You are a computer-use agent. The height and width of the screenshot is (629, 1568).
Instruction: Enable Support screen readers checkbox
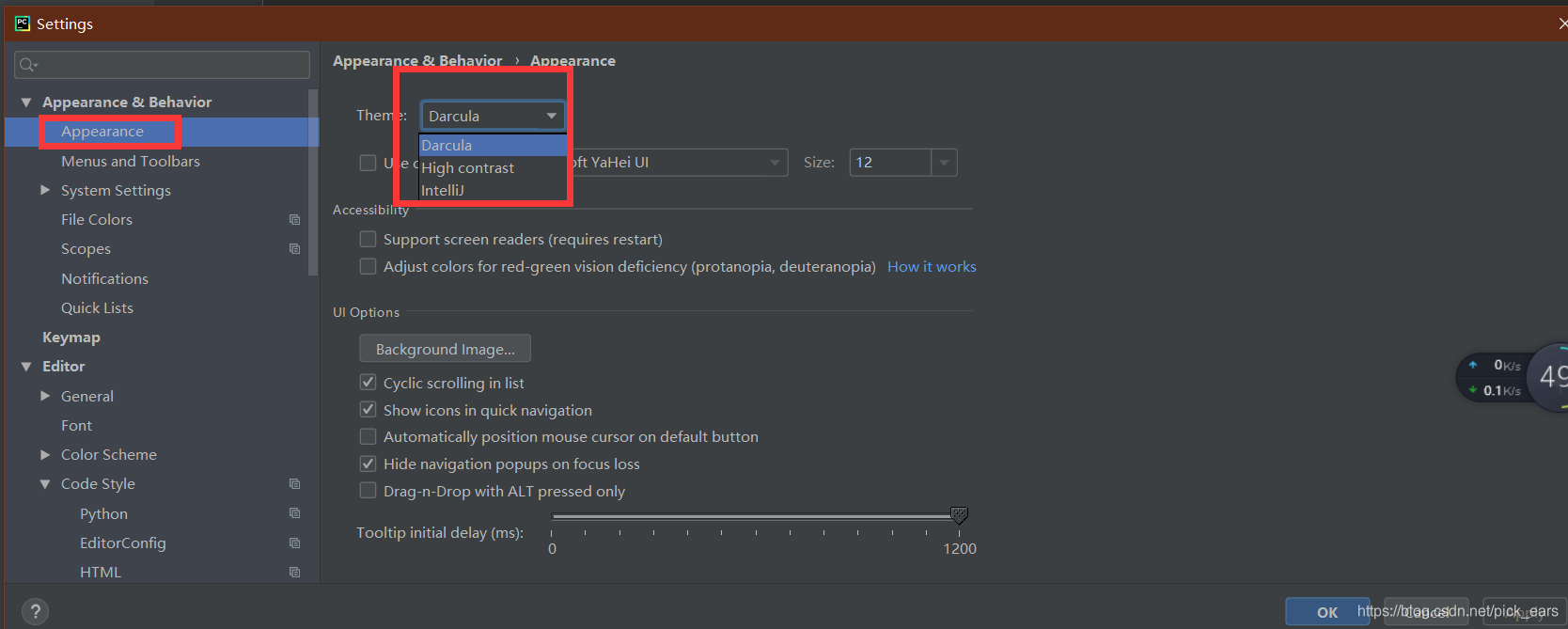(x=368, y=239)
